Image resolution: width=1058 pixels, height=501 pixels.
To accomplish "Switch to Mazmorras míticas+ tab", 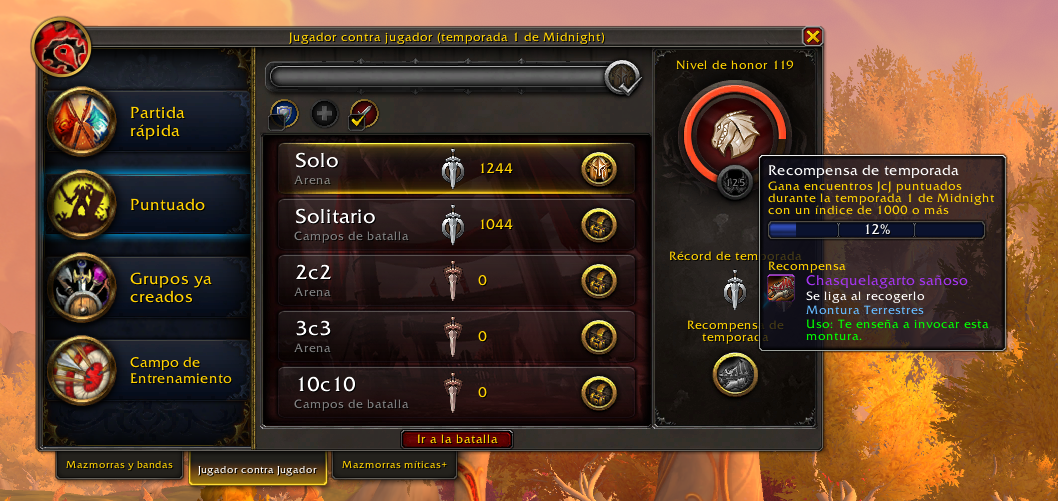I will click(394, 465).
